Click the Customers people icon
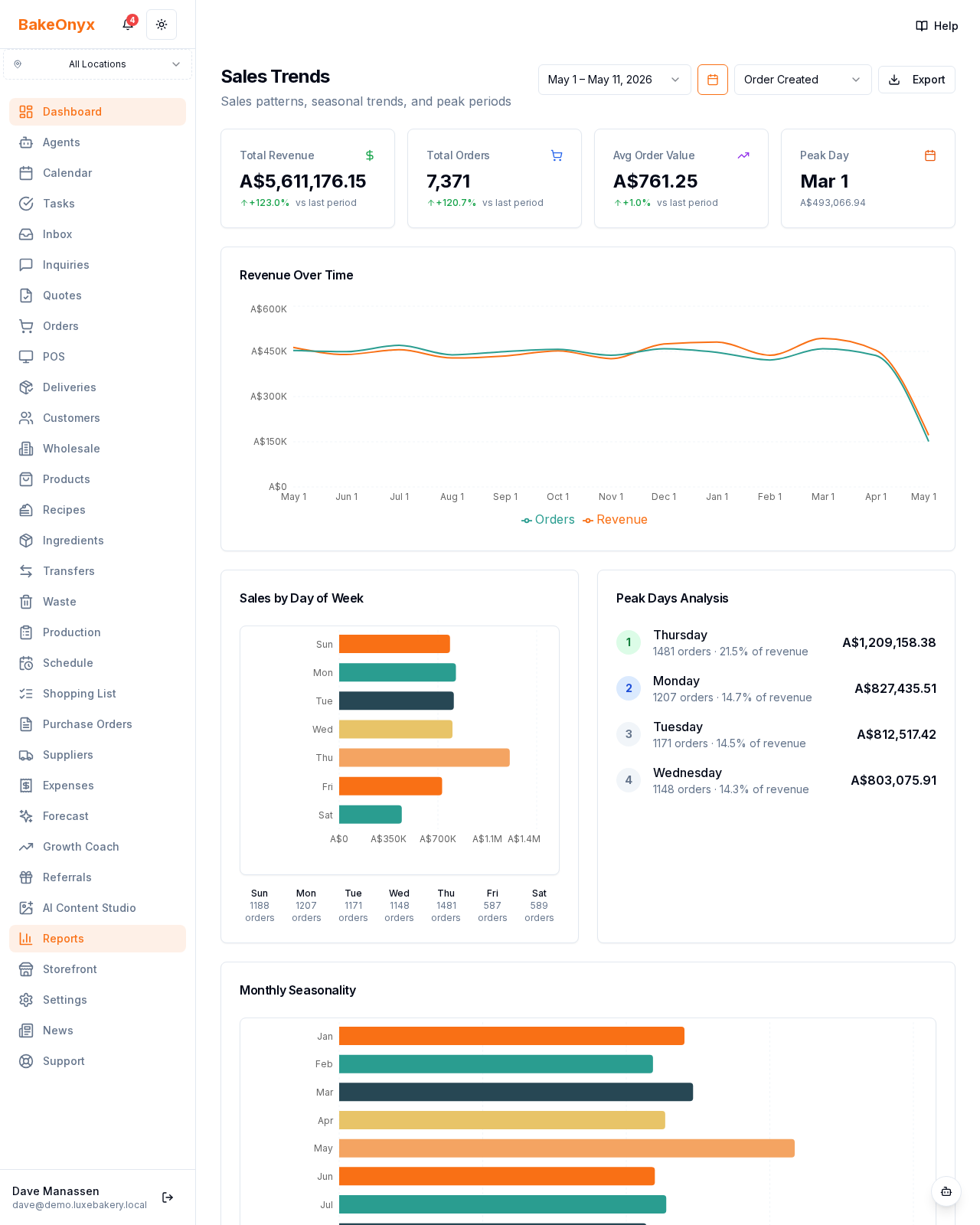 pyautogui.click(x=26, y=418)
